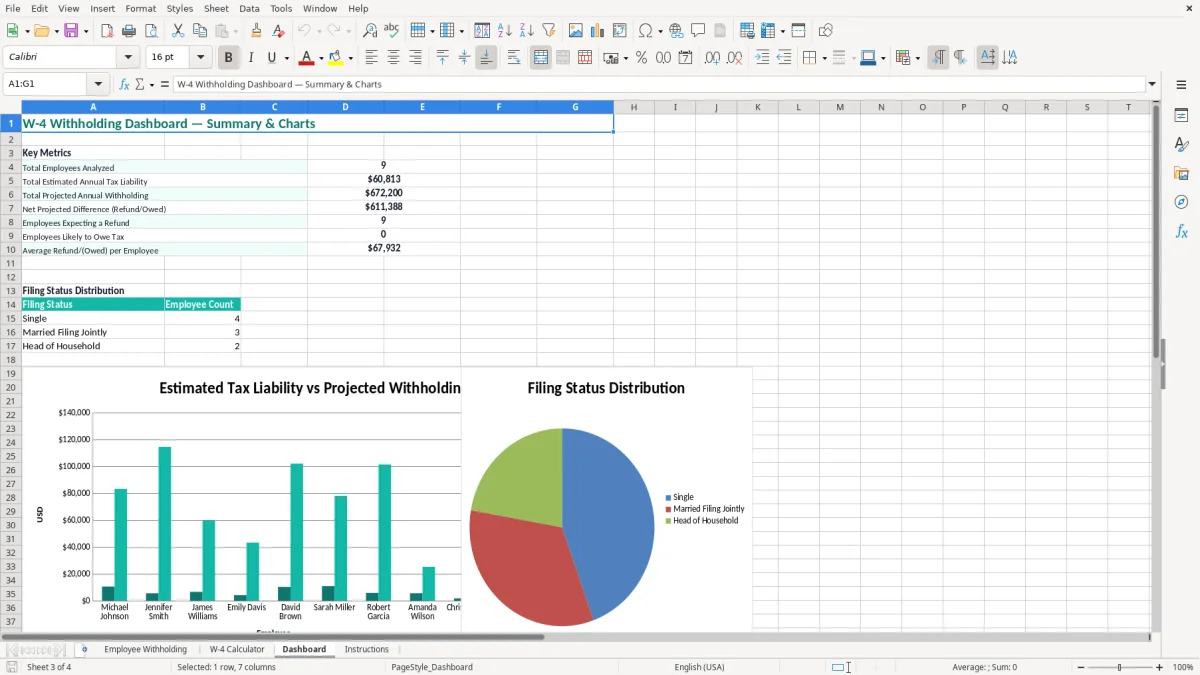
Task: Switch to Employee Withholding sheet tab
Action: [145, 649]
